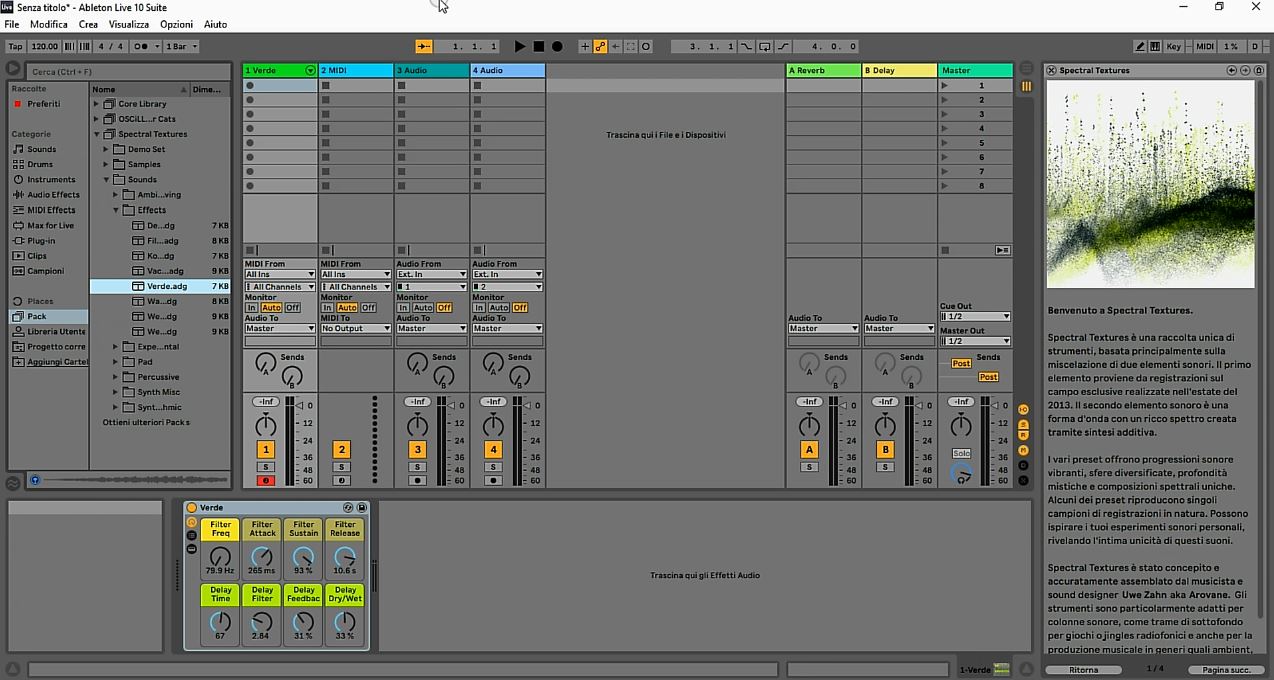Solo track 3 with its S button
Screen dimensions: 1274x680
[x=417, y=467]
